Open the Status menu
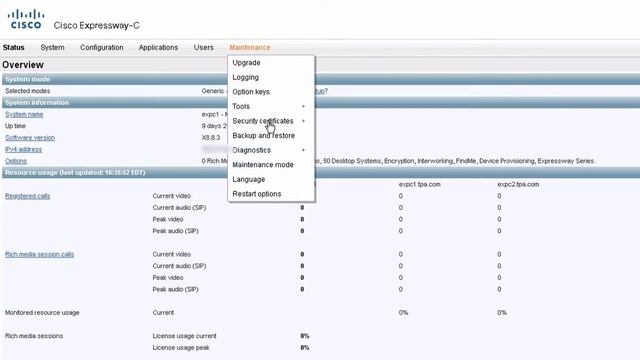 (x=13, y=47)
